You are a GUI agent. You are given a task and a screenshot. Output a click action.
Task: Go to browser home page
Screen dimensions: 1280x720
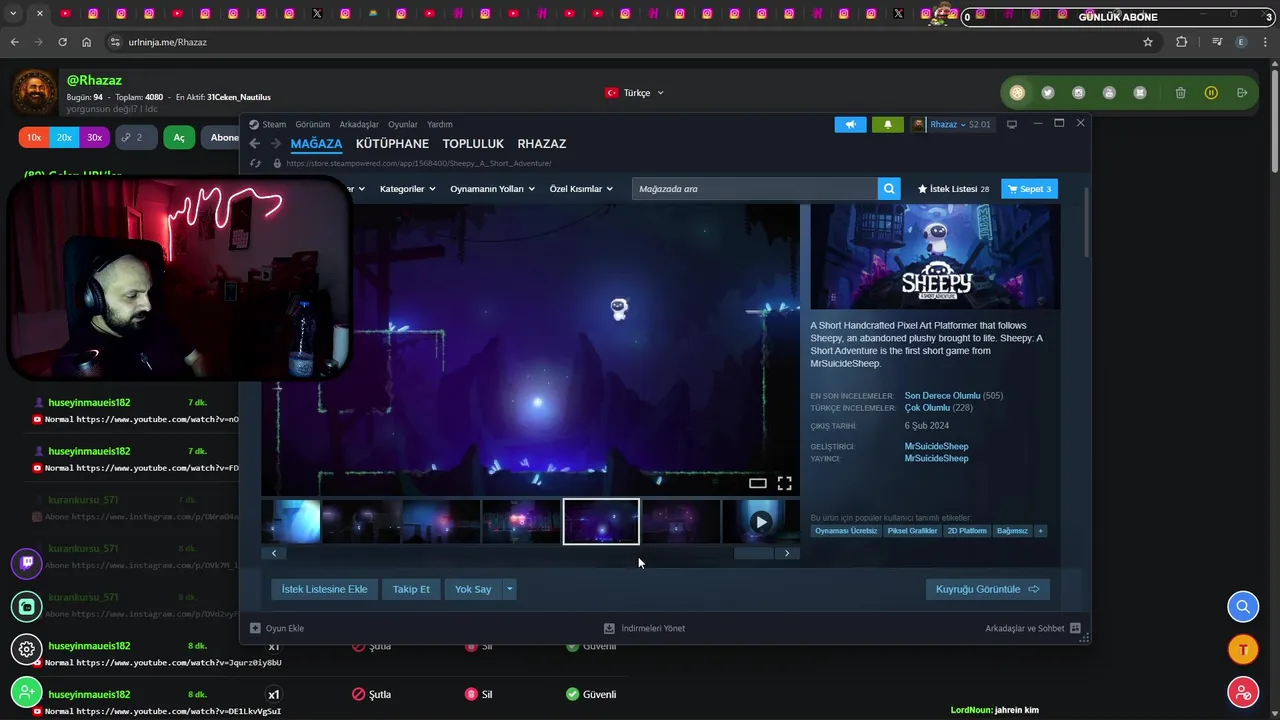[x=87, y=42]
